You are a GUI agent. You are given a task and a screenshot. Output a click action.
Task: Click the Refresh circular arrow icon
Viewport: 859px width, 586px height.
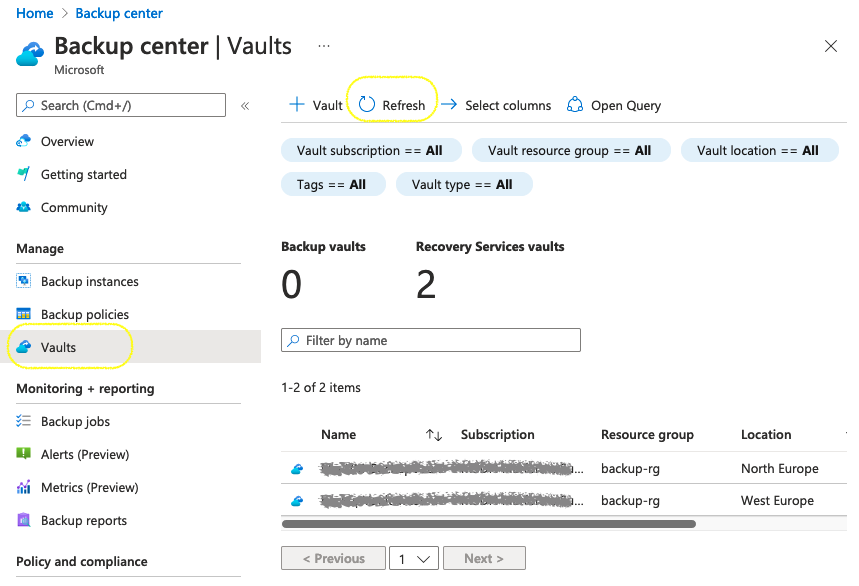click(x=366, y=104)
